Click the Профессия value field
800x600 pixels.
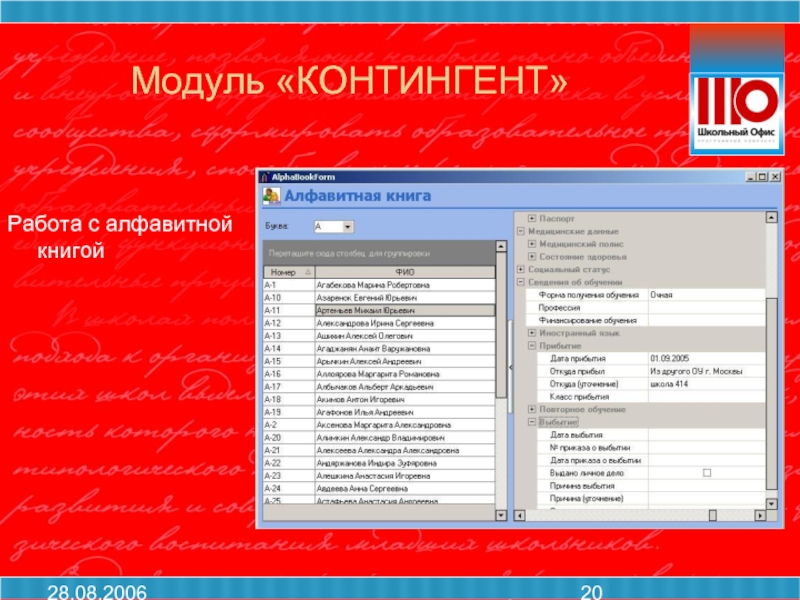(x=707, y=308)
